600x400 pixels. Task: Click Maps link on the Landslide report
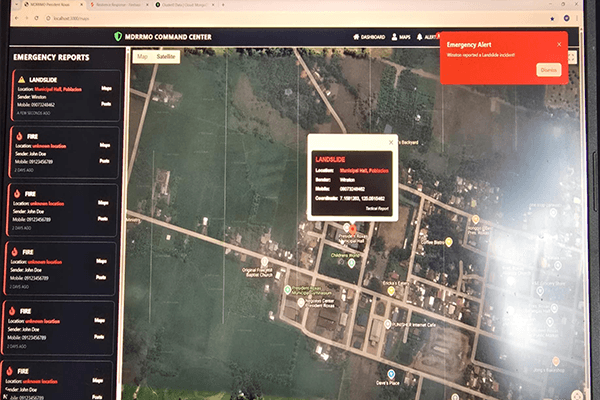pyautogui.click(x=105, y=90)
